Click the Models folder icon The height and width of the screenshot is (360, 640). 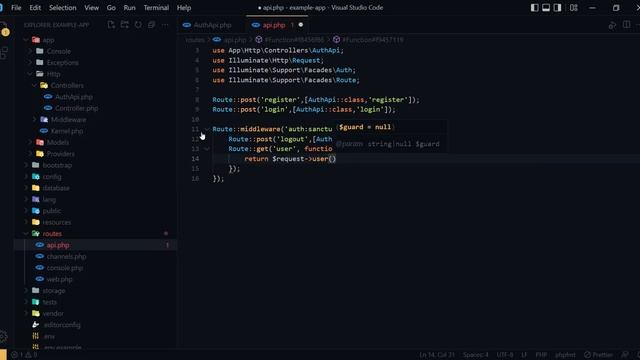40,142
